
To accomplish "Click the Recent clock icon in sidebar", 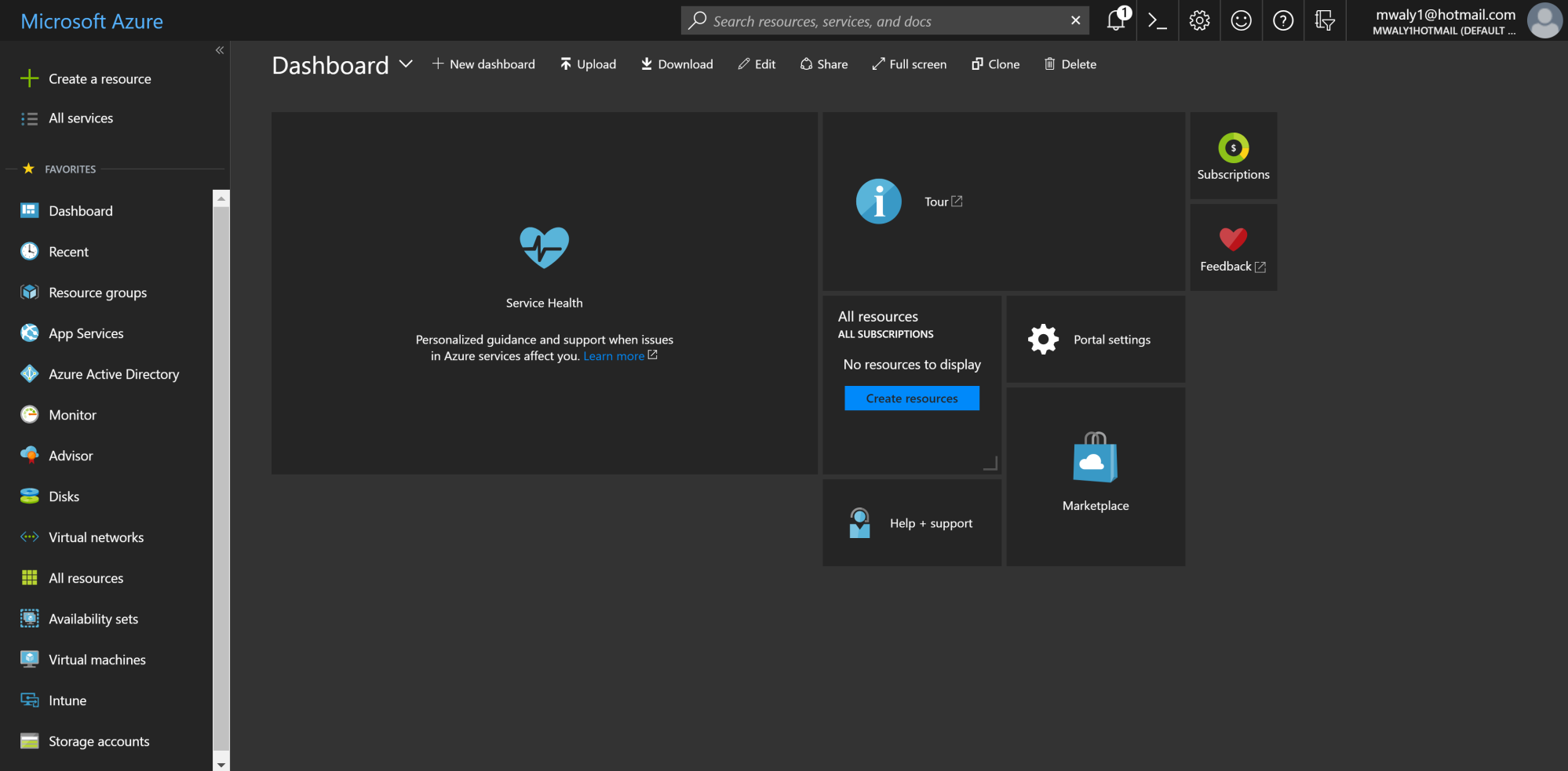I will pyautogui.click(x=29, y=251).
